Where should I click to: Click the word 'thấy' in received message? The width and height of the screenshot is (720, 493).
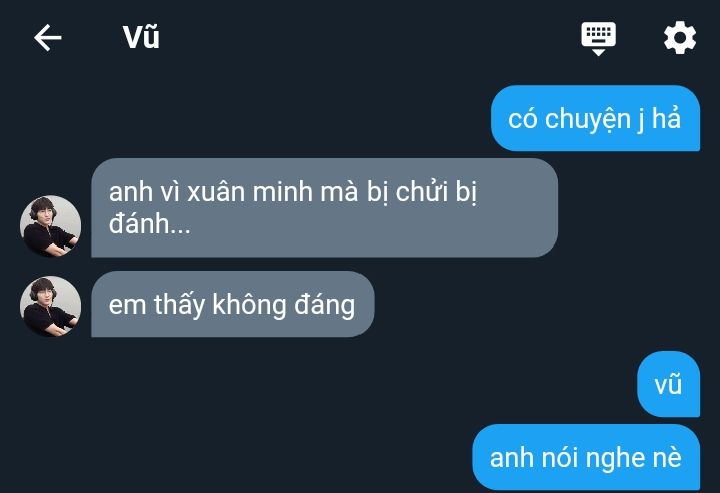(x=179, y=305)
